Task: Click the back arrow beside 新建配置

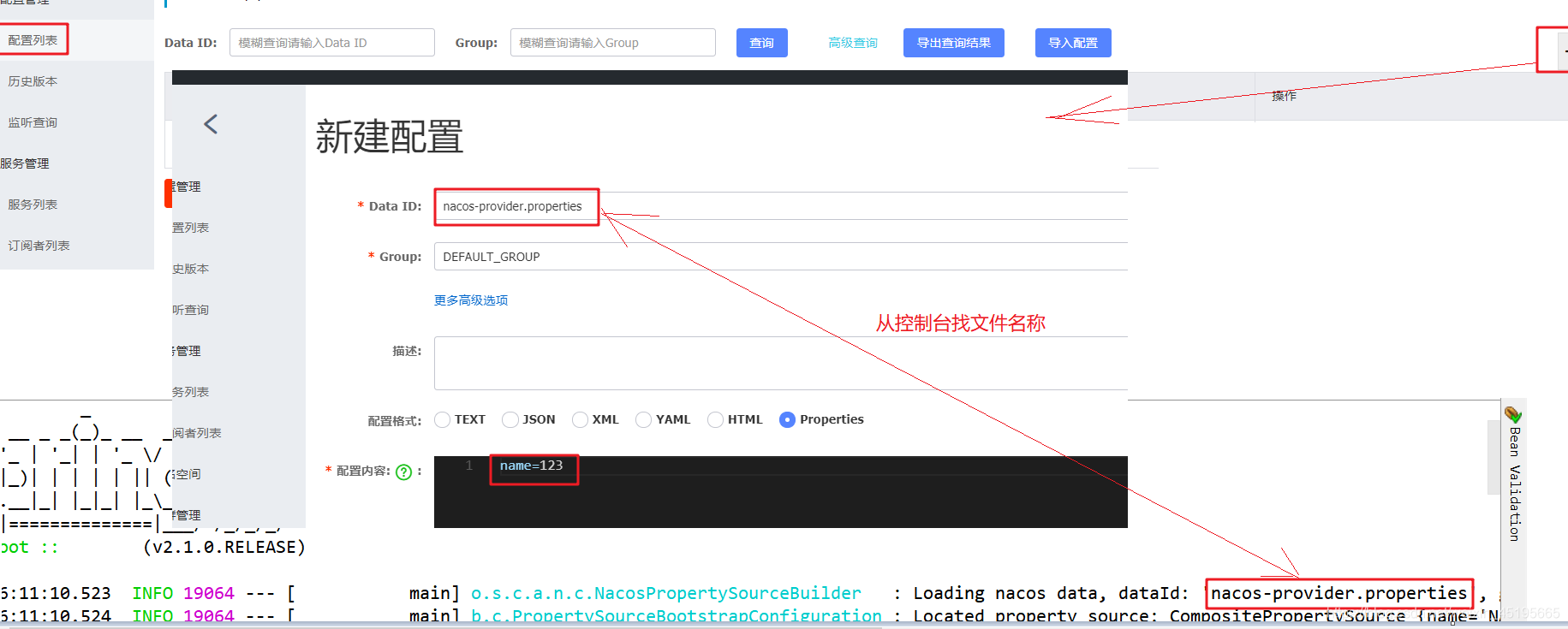Action: (x=211, y=124)
